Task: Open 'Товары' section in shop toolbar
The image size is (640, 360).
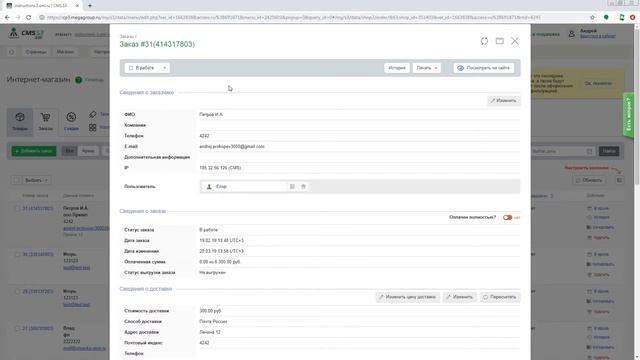Action: (20, 121)
